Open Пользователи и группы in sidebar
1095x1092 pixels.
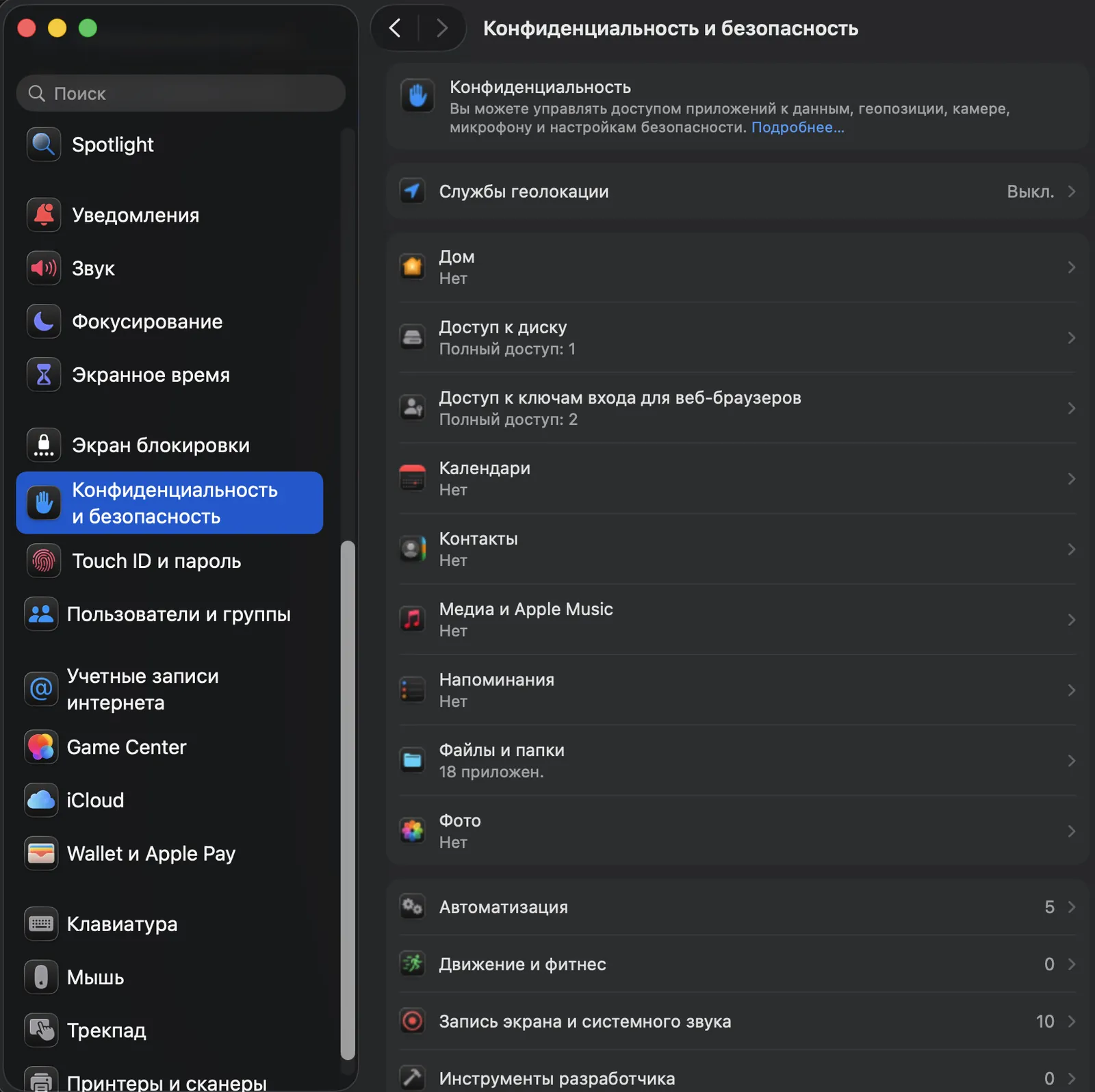click(169, 614)
